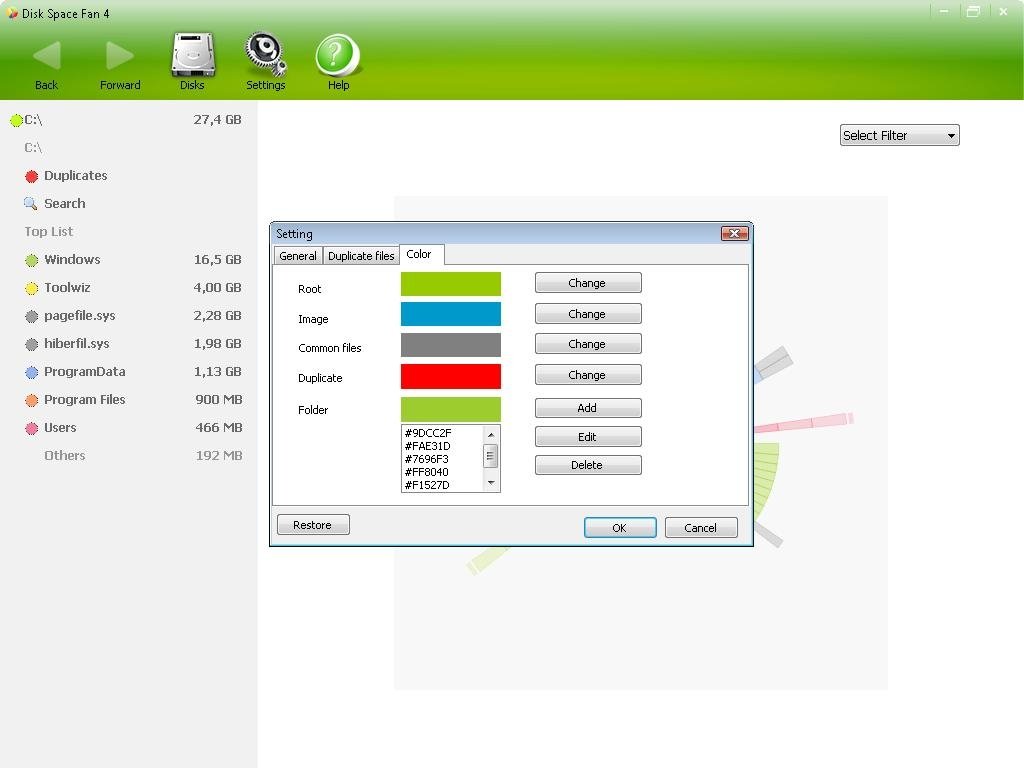
Task: Select Toolwiz folder in Top List
Action: [x=133, y=288]
